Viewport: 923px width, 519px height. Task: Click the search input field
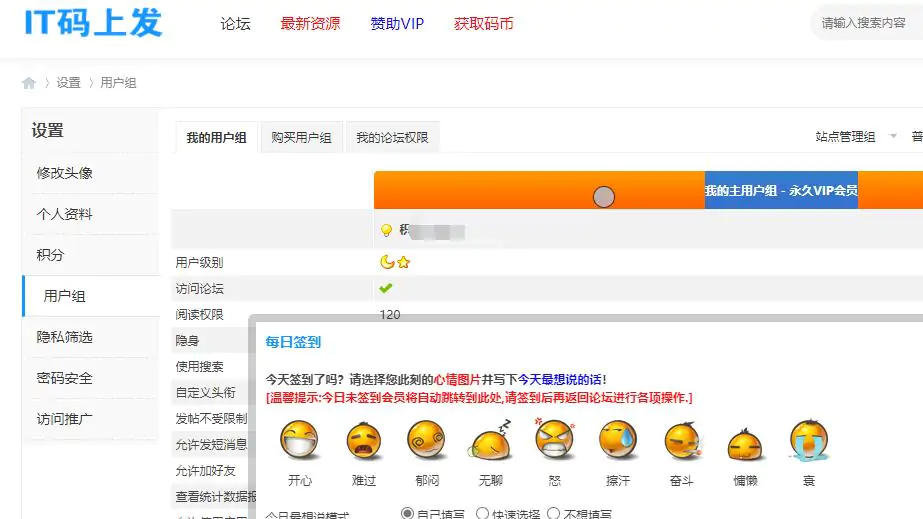point(866,23)
